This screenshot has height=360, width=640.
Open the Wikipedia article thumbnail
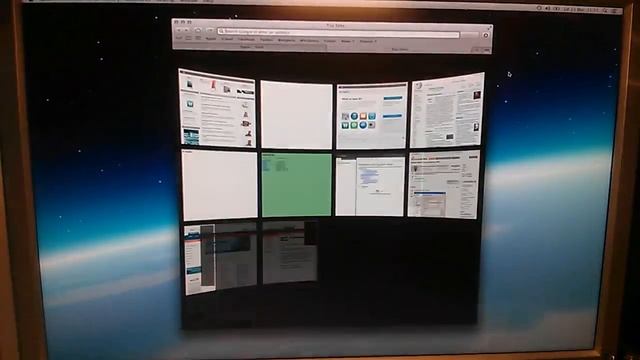pyautogui.click(x=447, y=110)
